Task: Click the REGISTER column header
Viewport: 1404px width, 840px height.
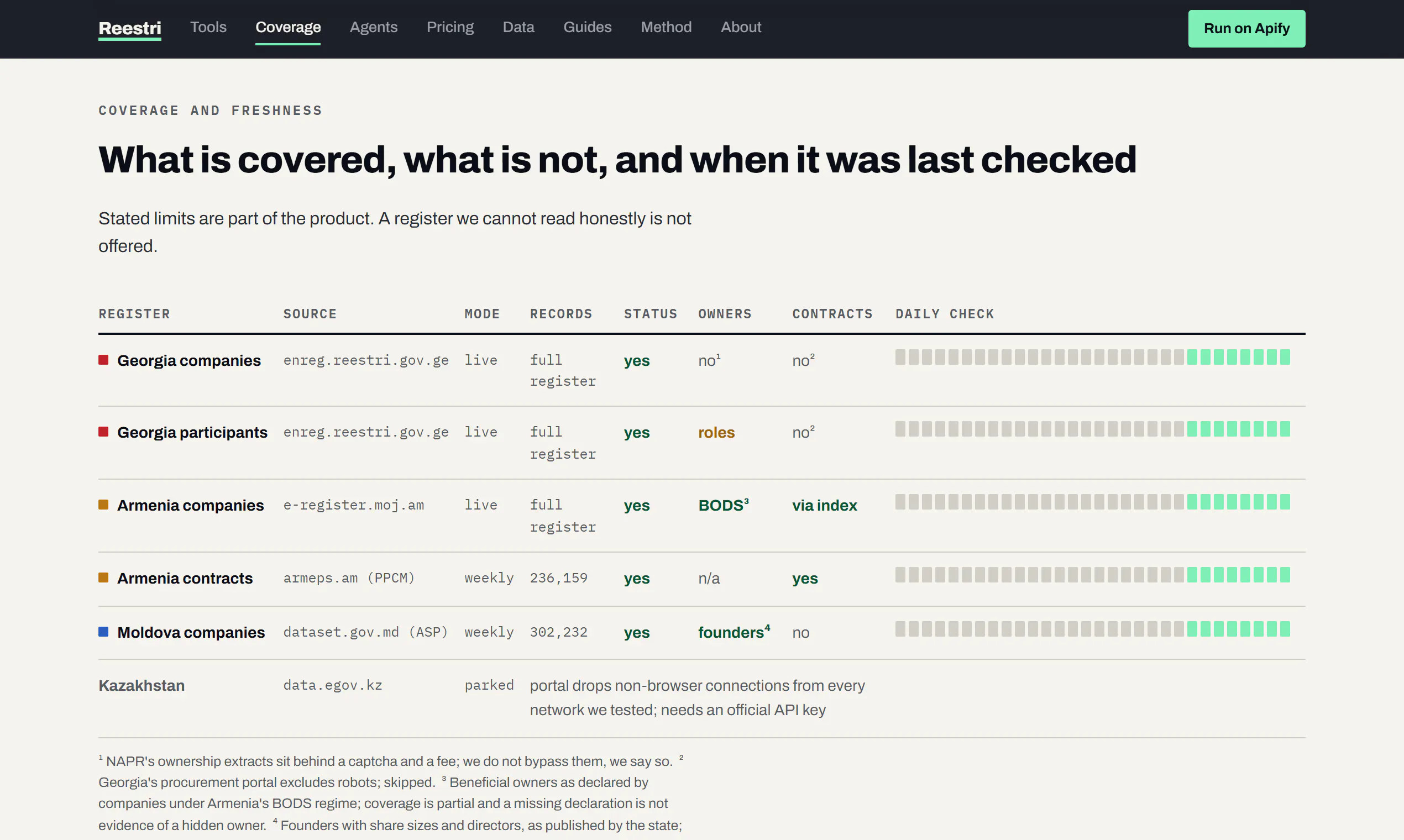Action: point(134,313)
